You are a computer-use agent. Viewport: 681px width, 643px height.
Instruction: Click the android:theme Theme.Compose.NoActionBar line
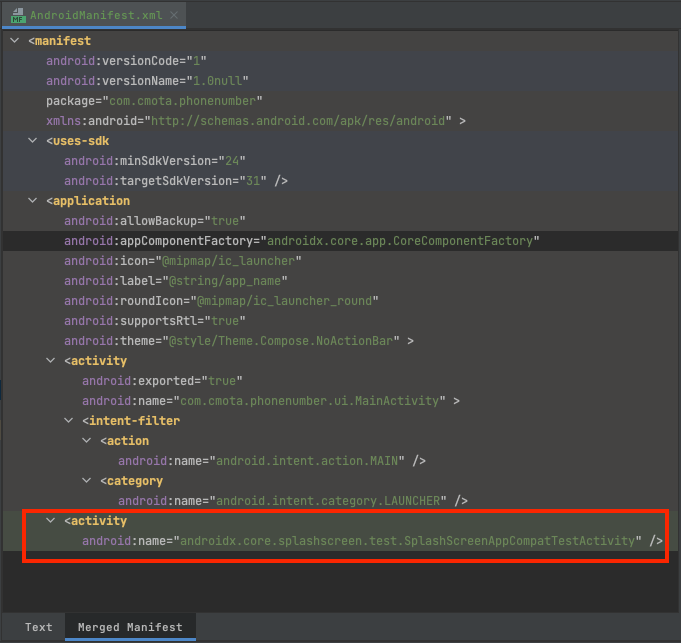click(239, 340)
